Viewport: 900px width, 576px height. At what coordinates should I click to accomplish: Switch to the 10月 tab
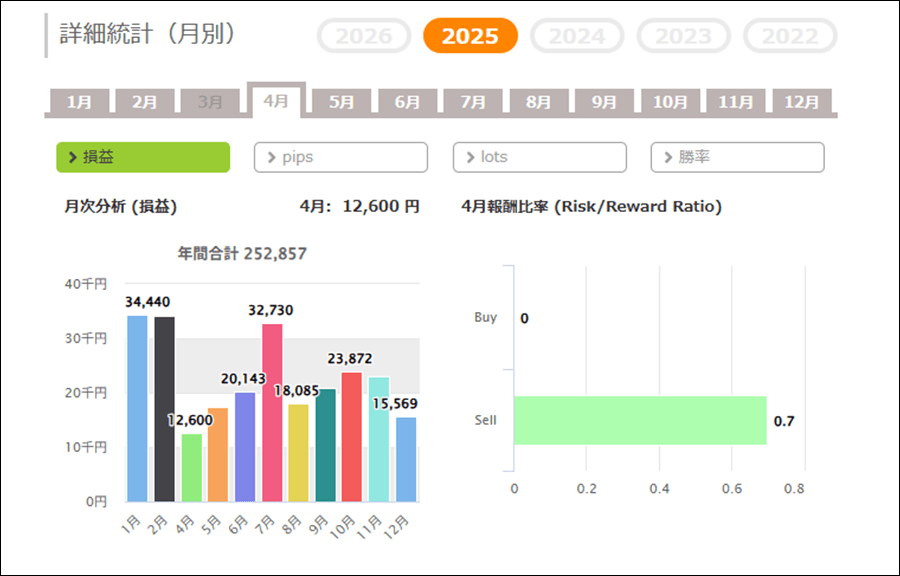670,102
